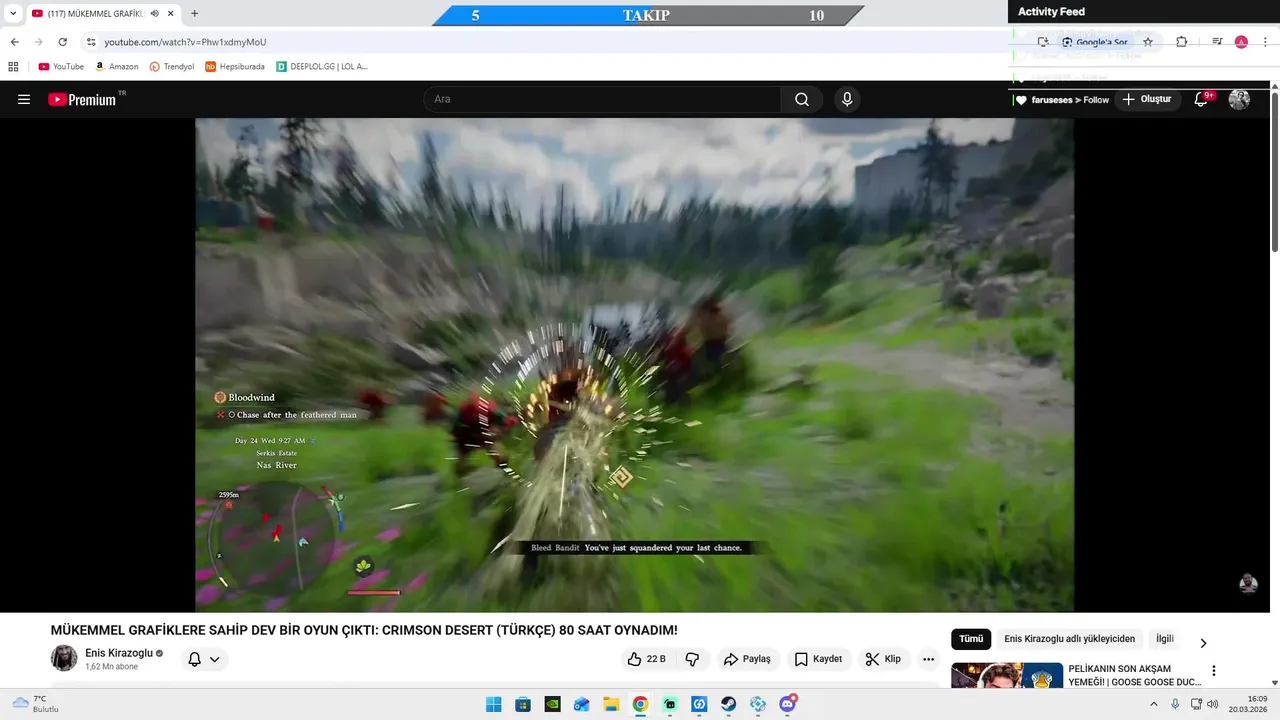Open more actions three-dot menu below video
The image size is (1280, 720).
click(928, 659)
